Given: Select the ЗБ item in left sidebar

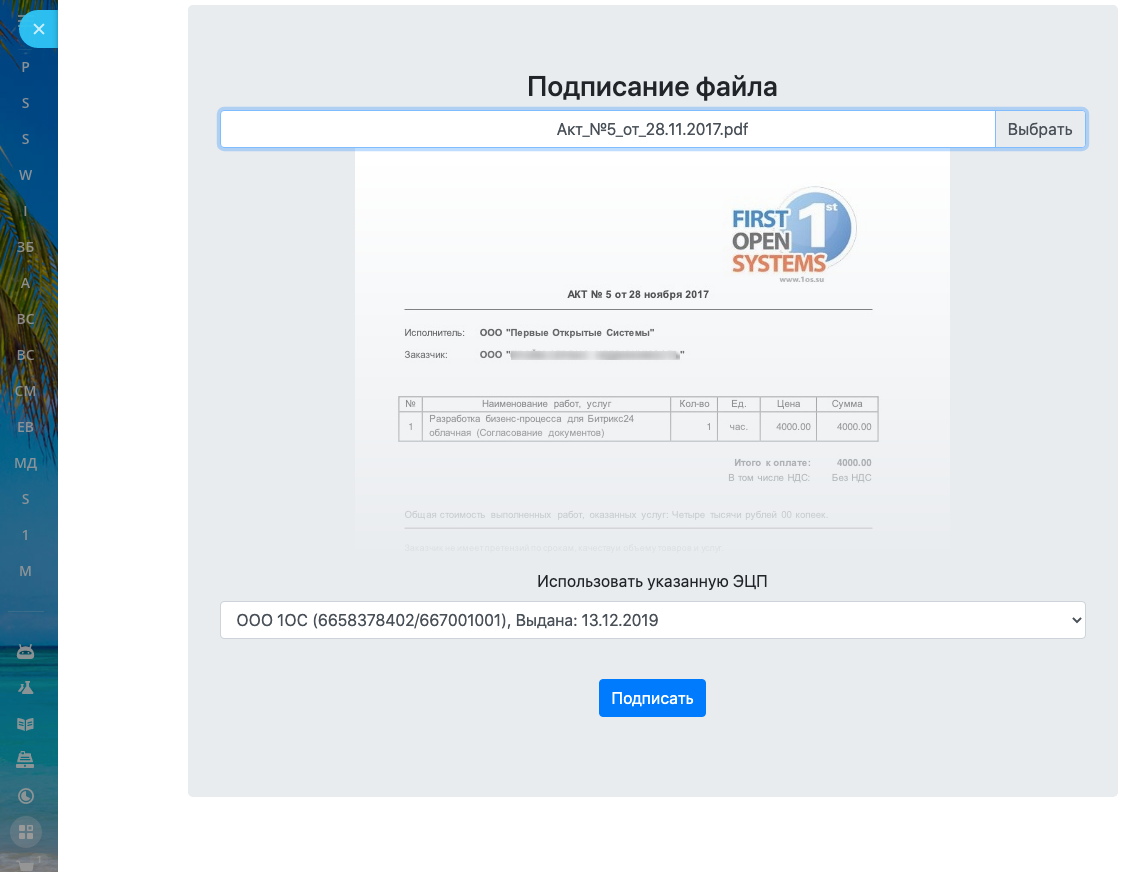Looking at the screenshot, I should (x=26, y=247).
